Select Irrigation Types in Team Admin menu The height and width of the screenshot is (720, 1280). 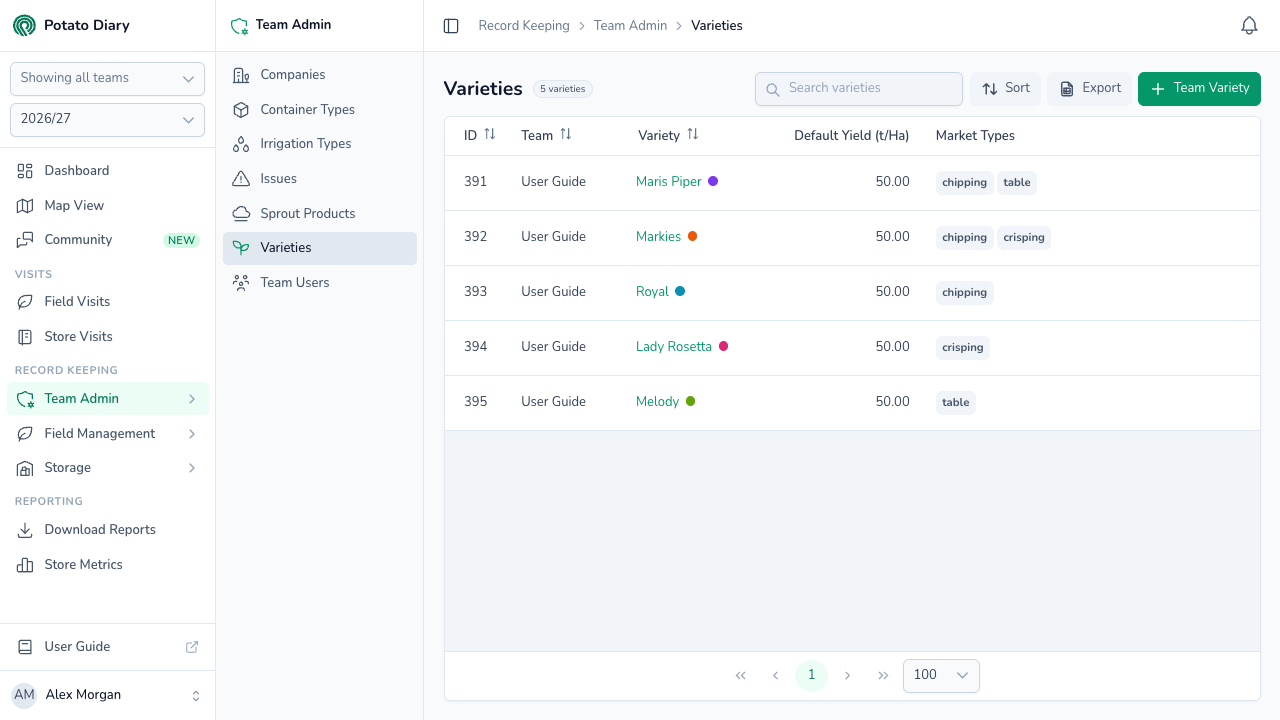click(x=320, y=144)
